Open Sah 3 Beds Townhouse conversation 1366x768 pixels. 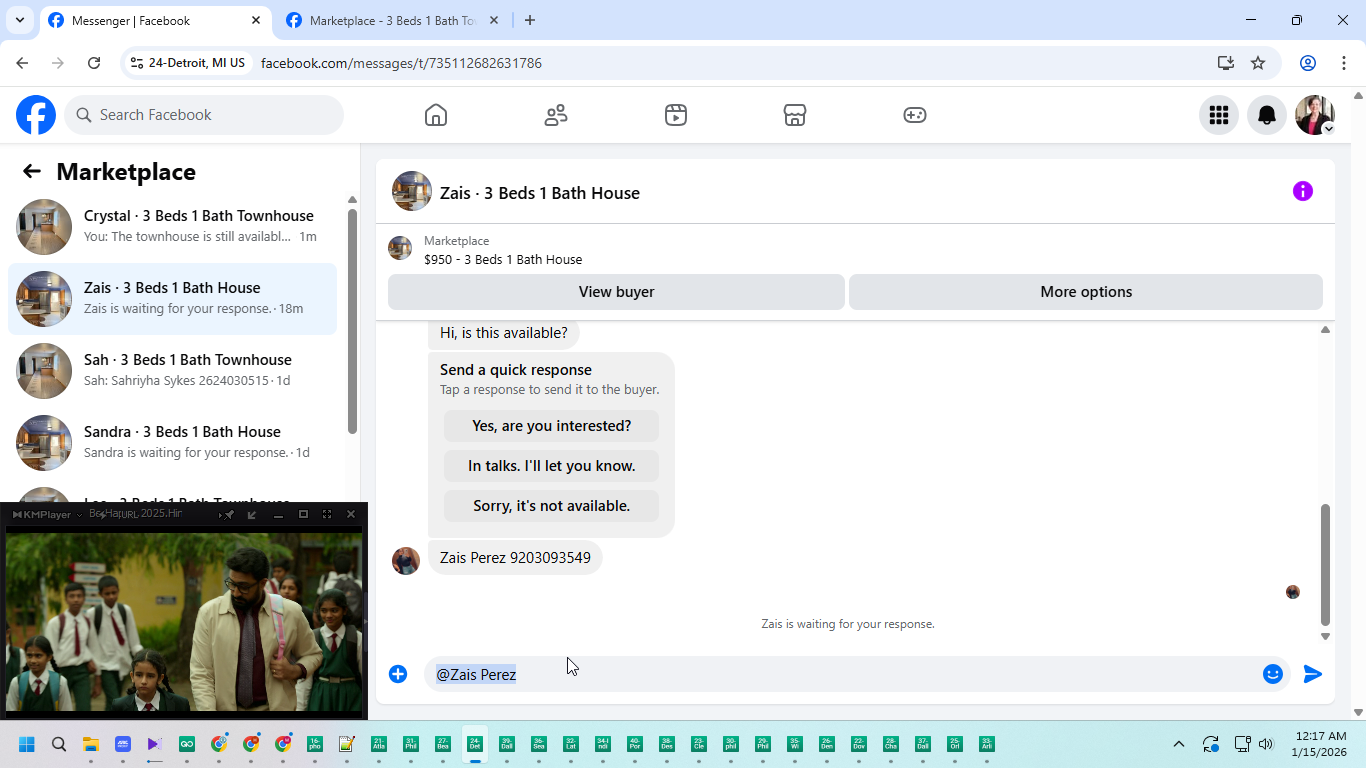pyautogui.click(x=172, y=371)
